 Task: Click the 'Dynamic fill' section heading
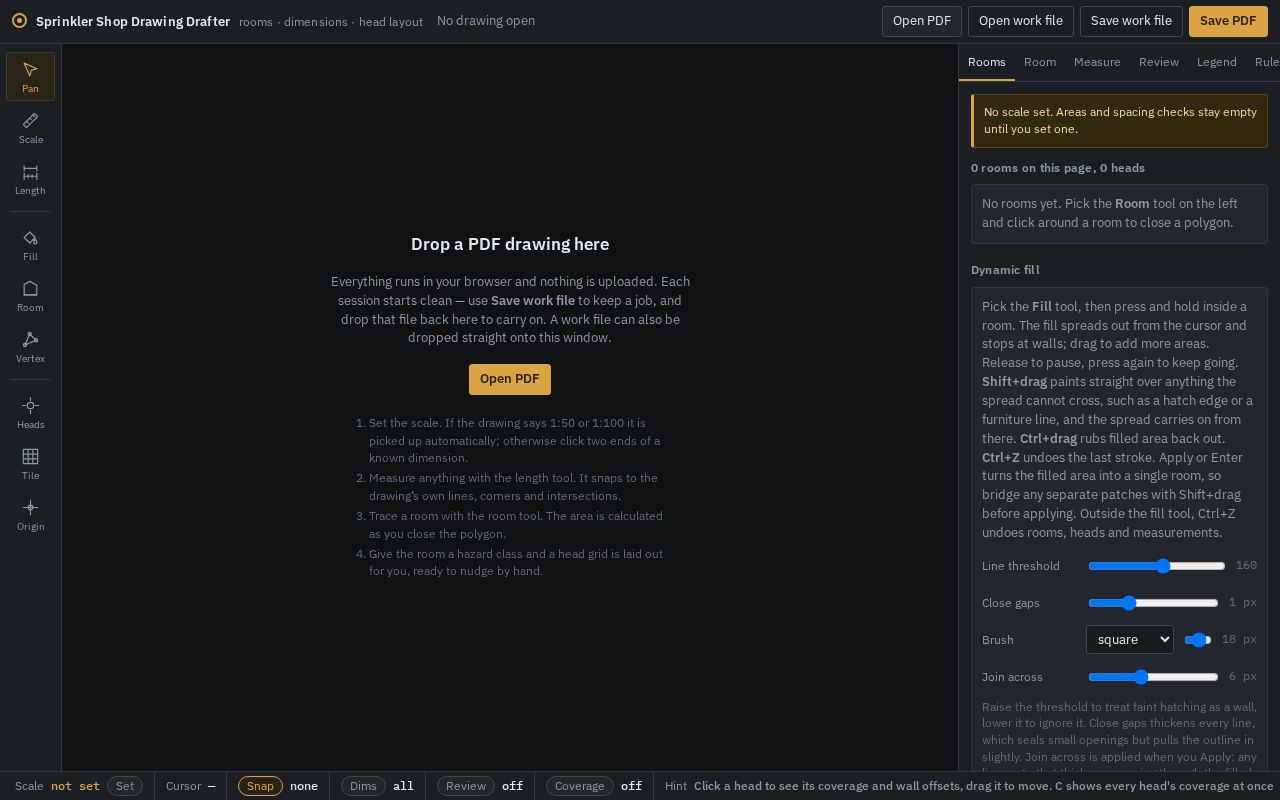coord(1005,270)
